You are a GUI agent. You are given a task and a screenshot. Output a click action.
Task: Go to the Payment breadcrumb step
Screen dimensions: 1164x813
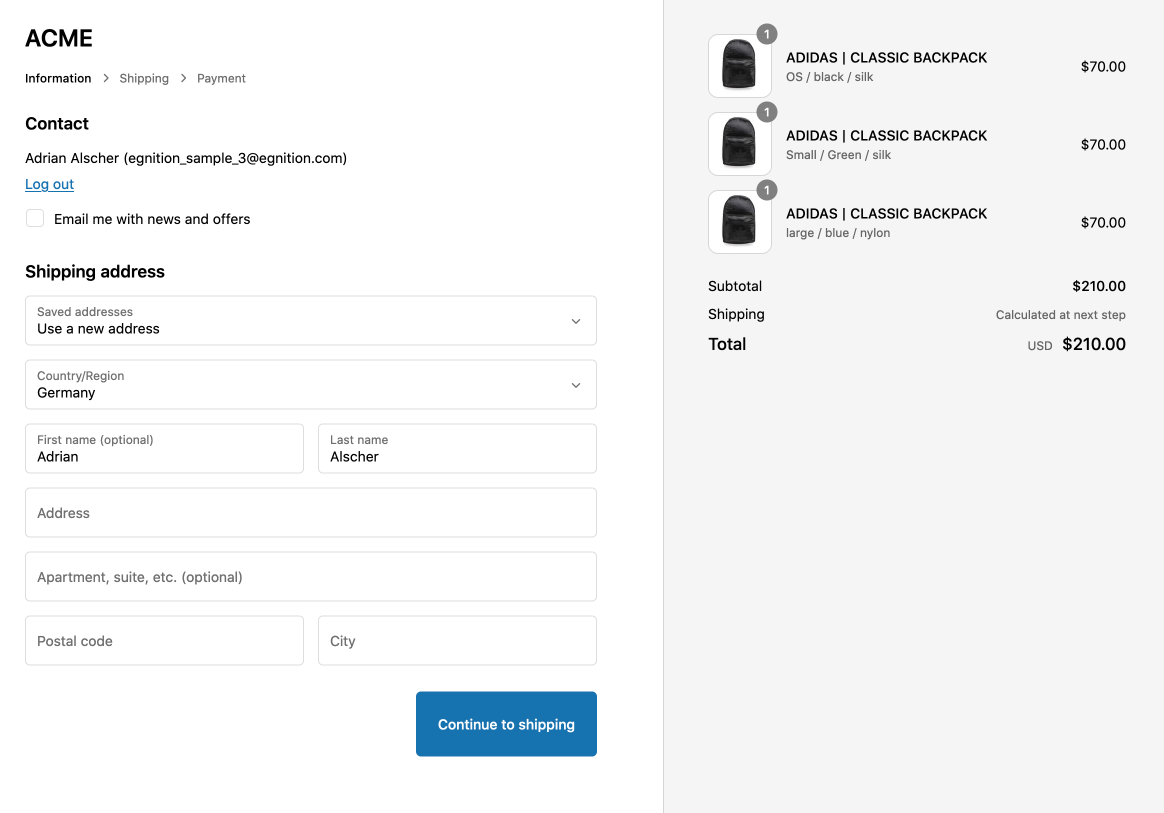point(221,78)
